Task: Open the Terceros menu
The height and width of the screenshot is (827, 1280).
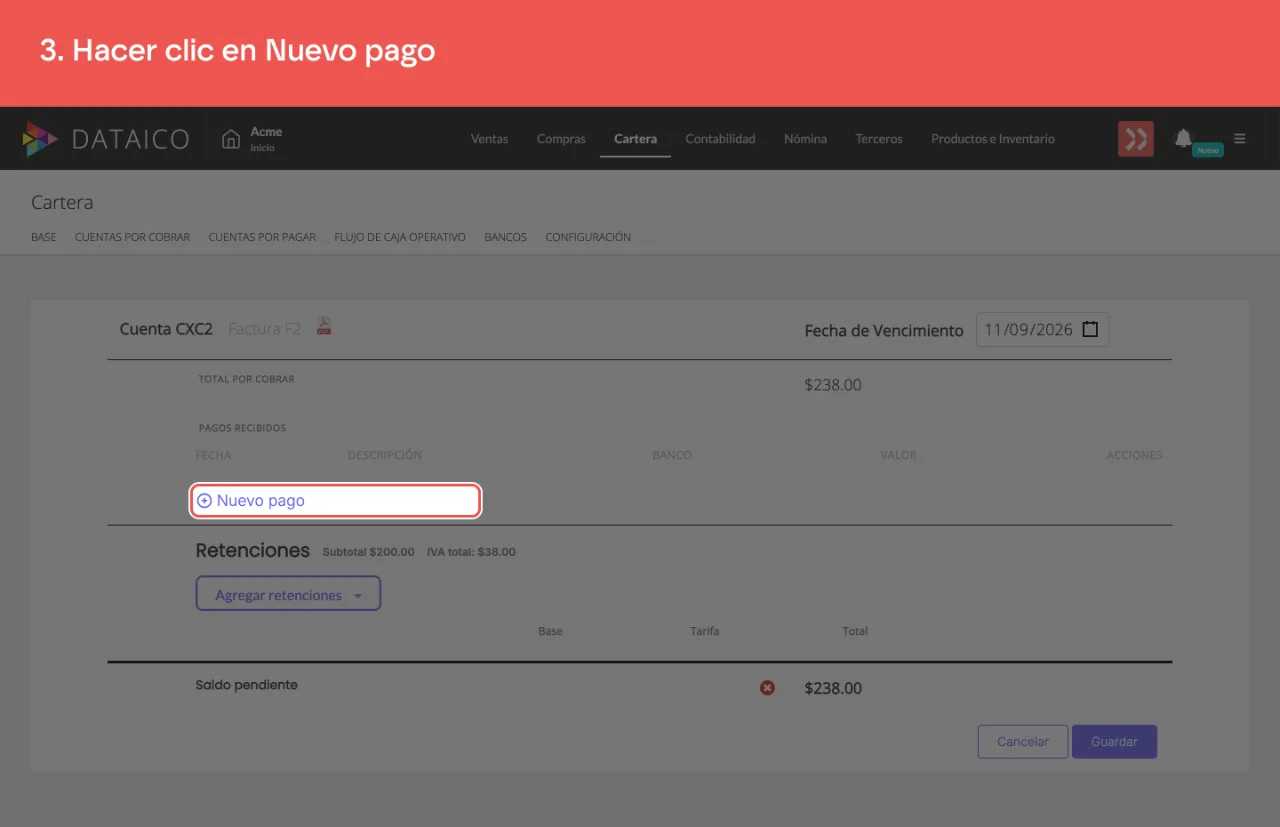Action: coord(879,139)
